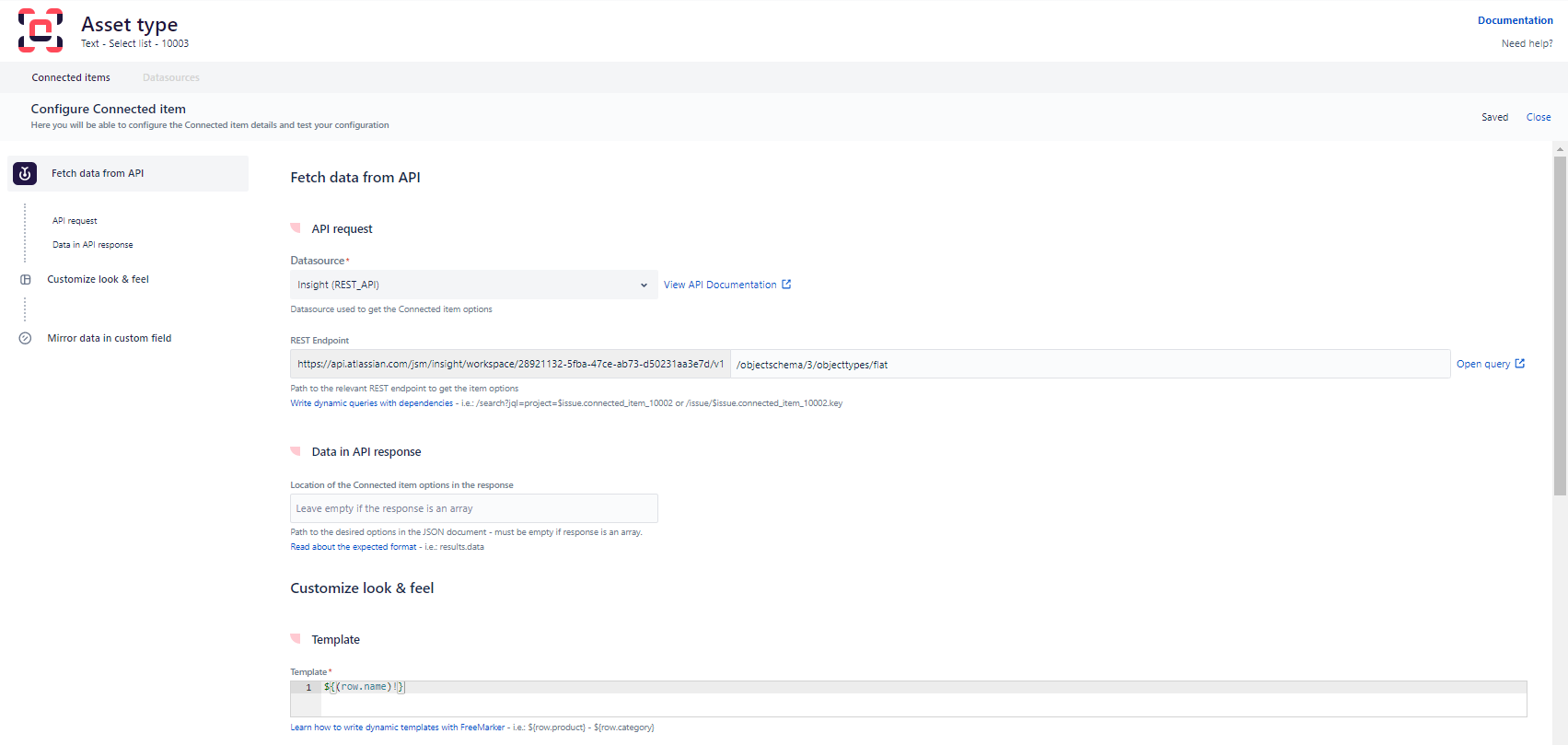Switch to the Connected items tab
The image size is (1568, 745).
(71, 77)
